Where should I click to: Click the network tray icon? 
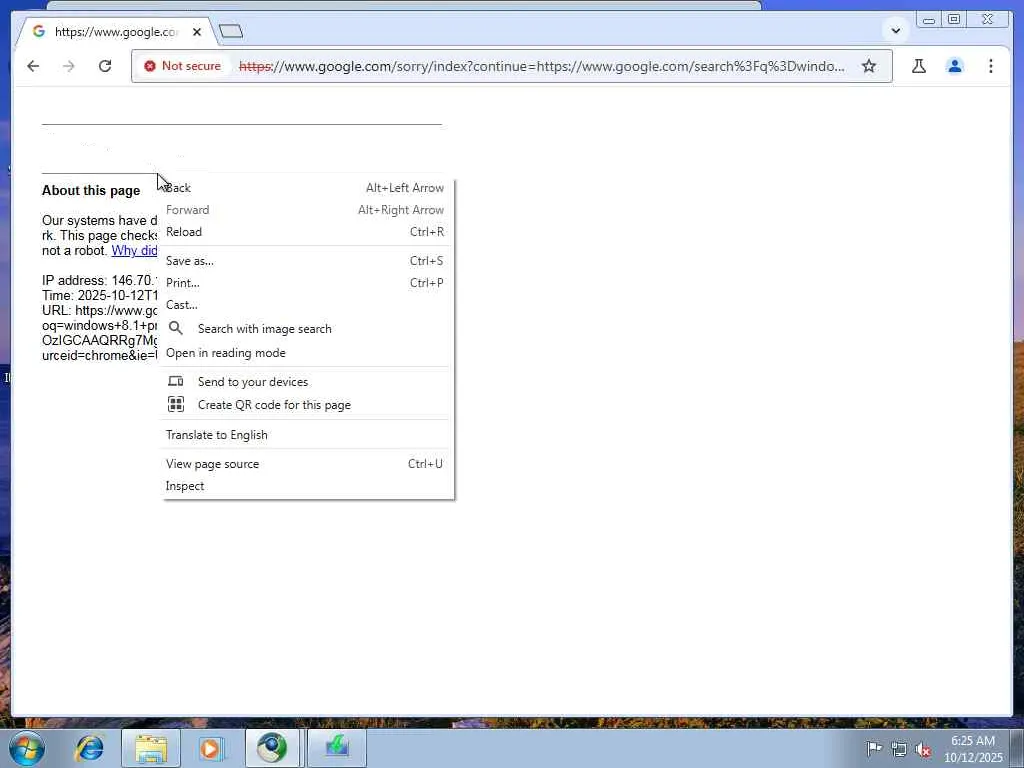(899, 749)
